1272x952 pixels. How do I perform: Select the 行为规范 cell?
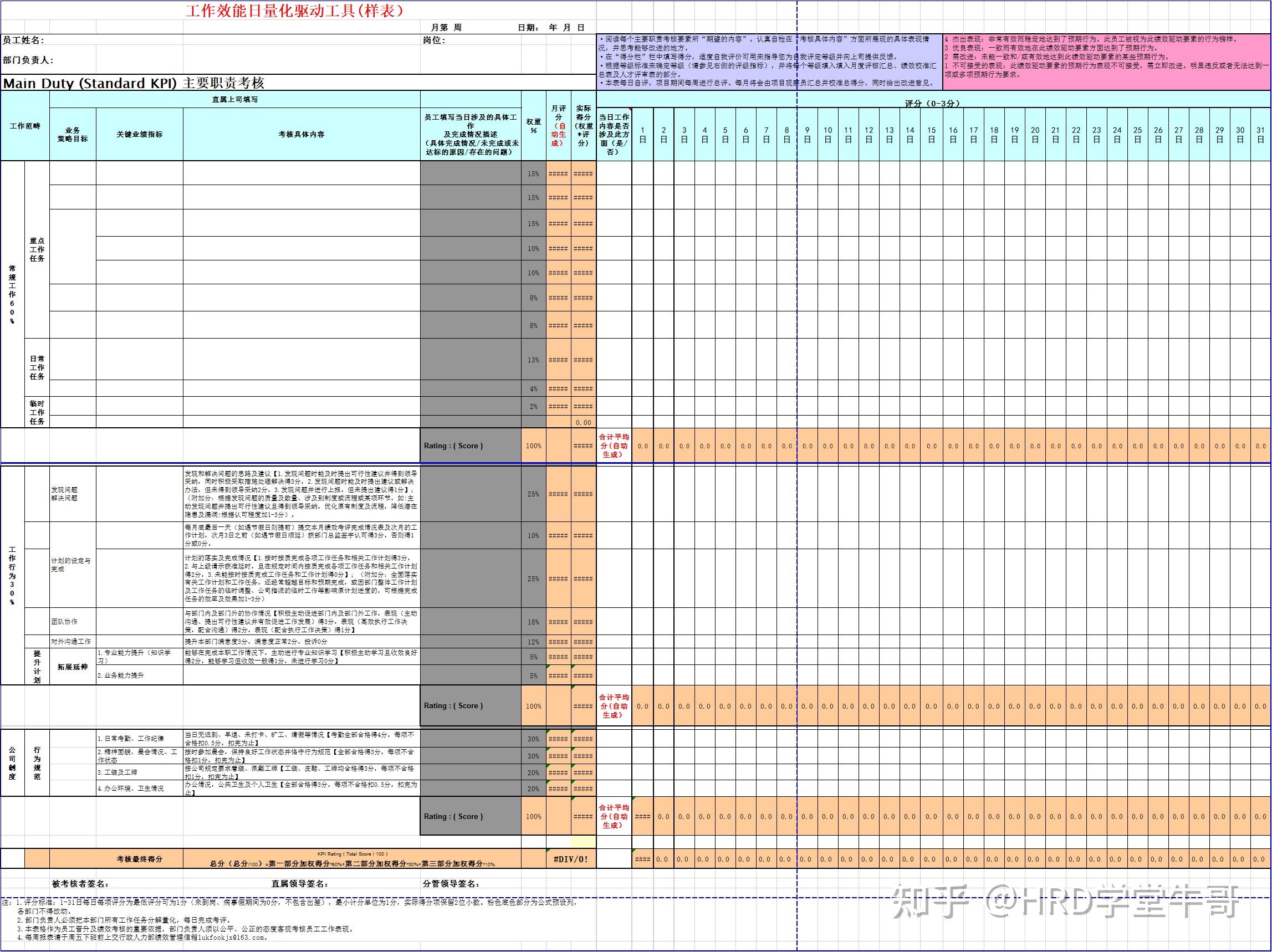(x=37, y=763)
